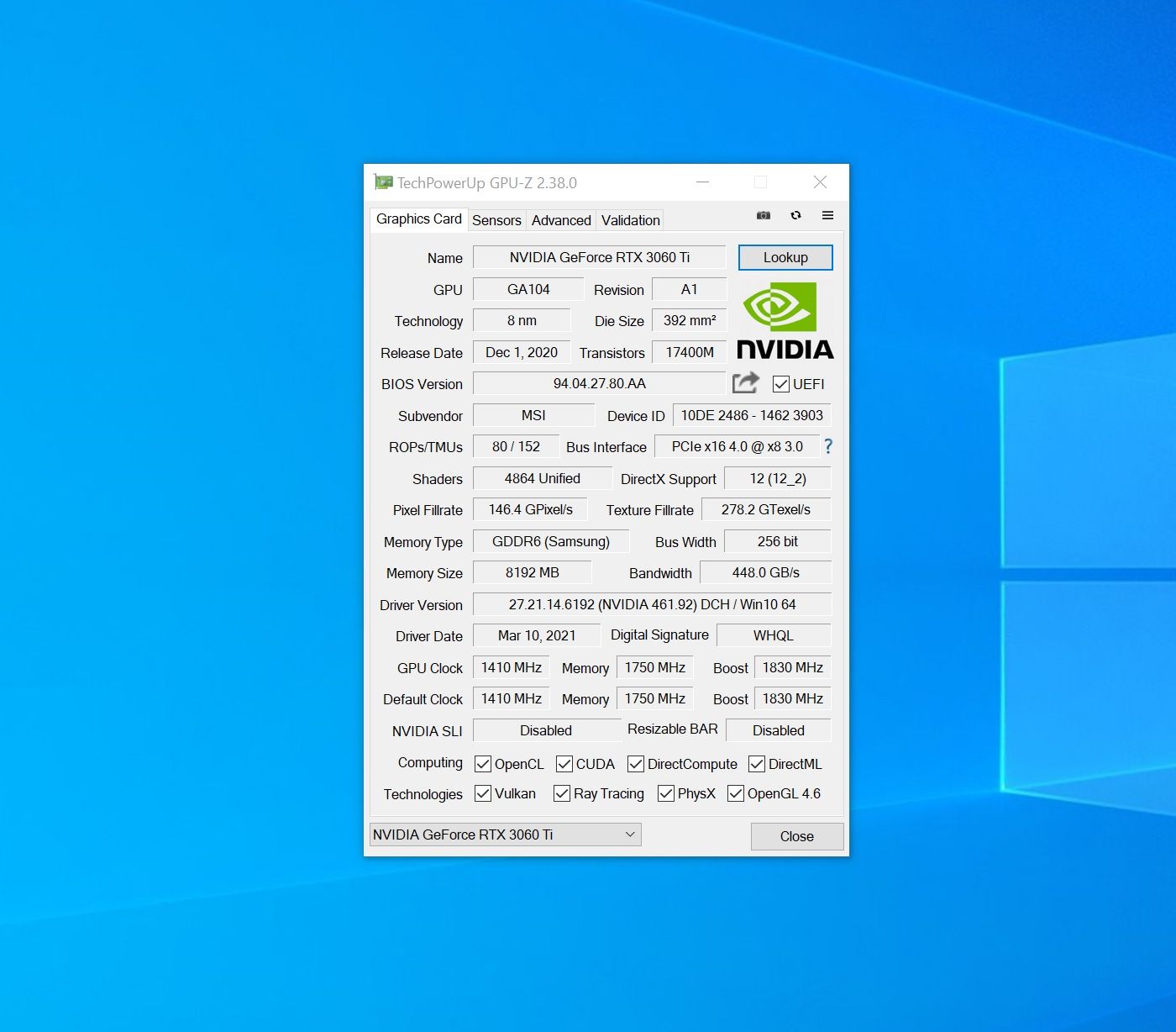Toggle the OpenCL checkbox

[483, 764]
